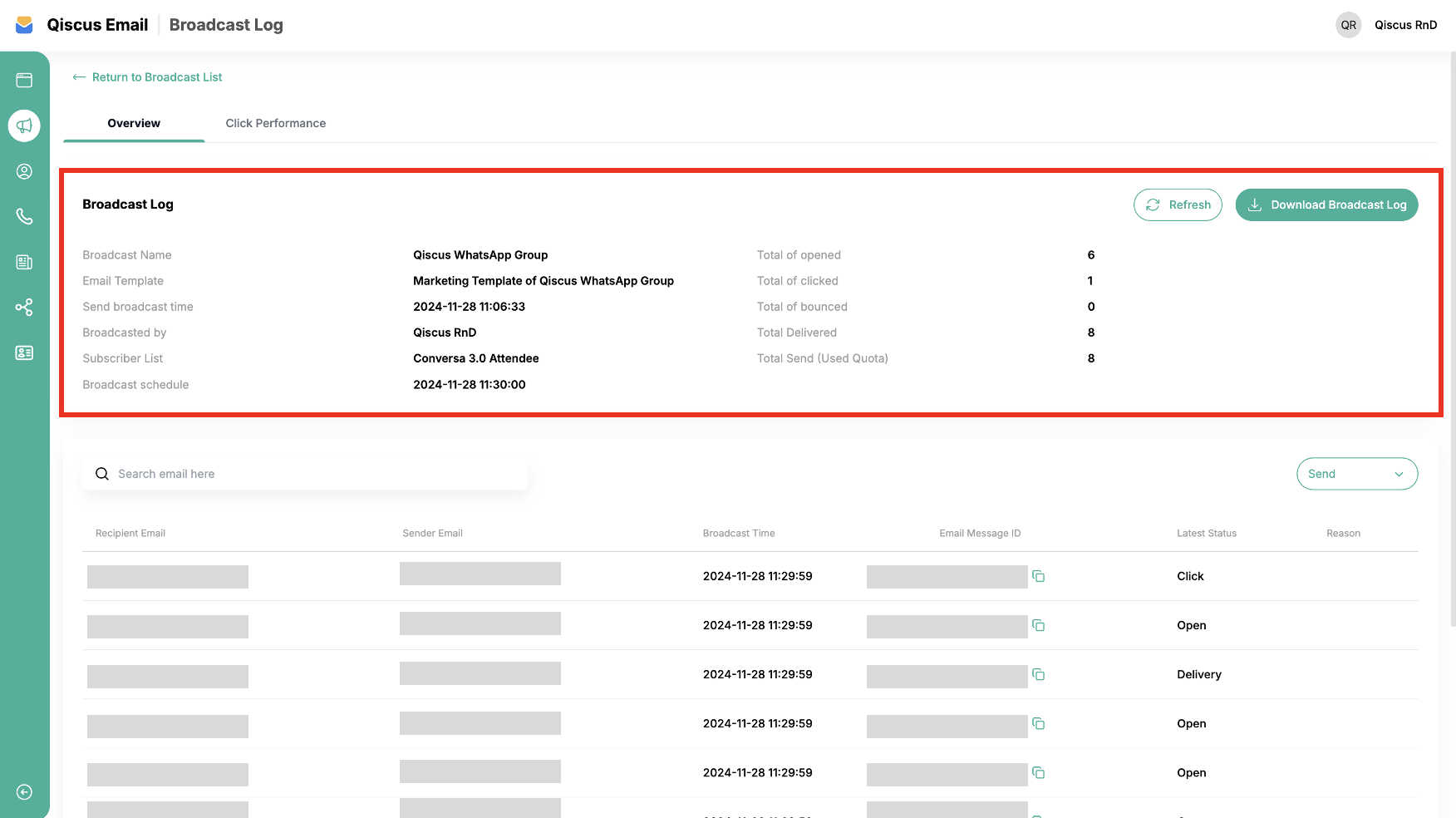Click the Broadcast schedule label
The image size is (1456, 818).
coord(135,385)
